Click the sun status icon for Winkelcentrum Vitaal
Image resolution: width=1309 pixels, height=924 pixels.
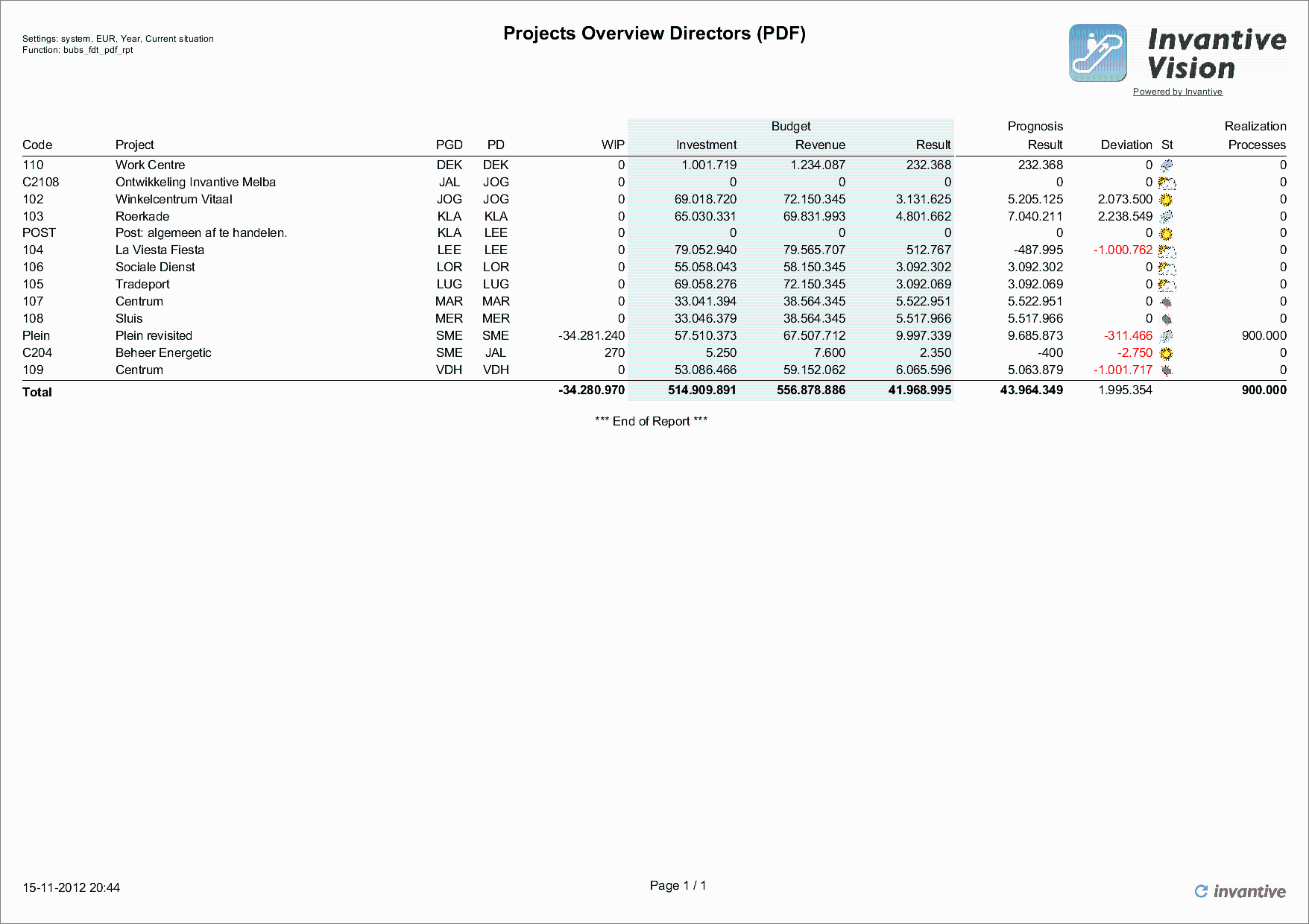point(1167,199)
